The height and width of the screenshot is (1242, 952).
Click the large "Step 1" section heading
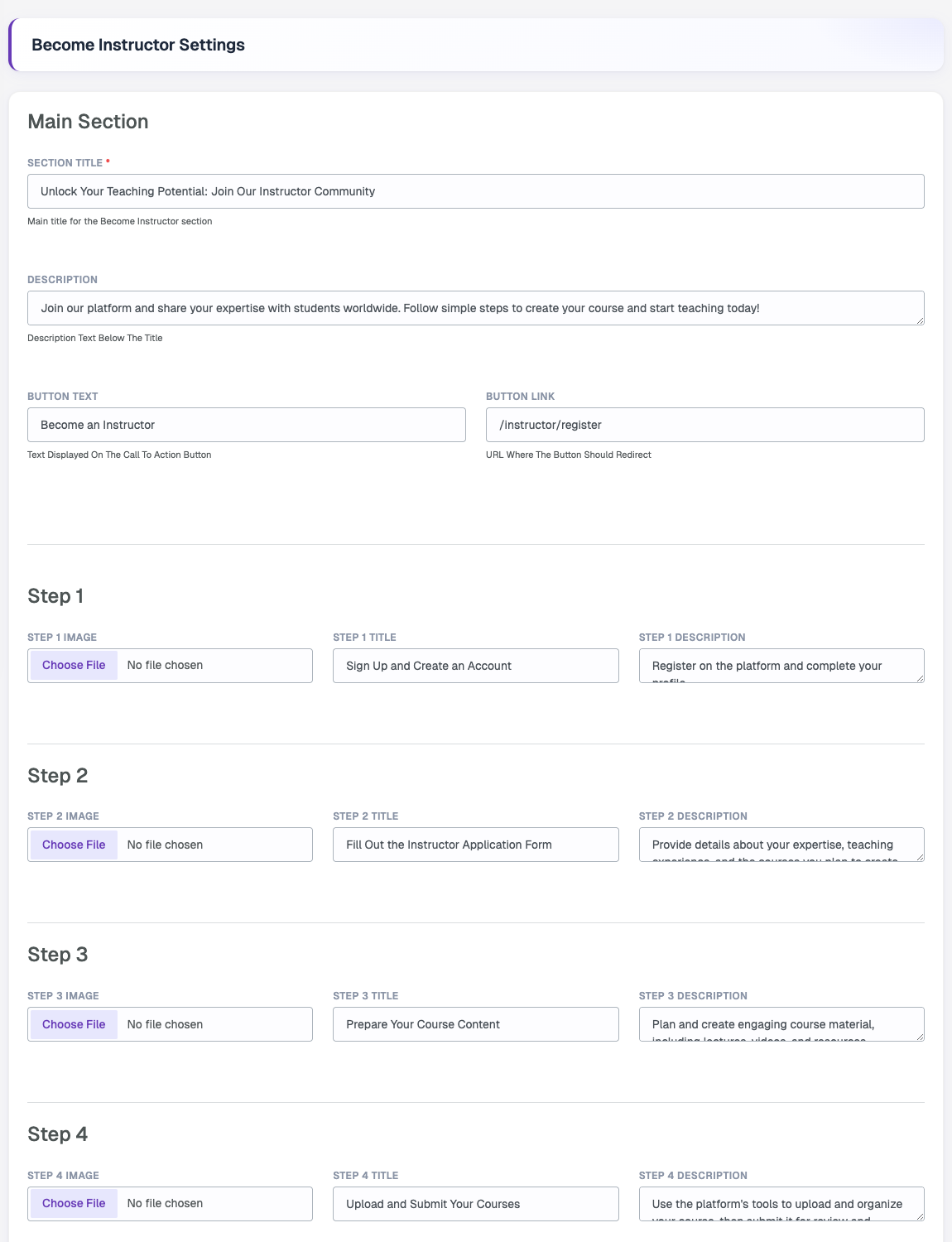(x=55, y=596)
